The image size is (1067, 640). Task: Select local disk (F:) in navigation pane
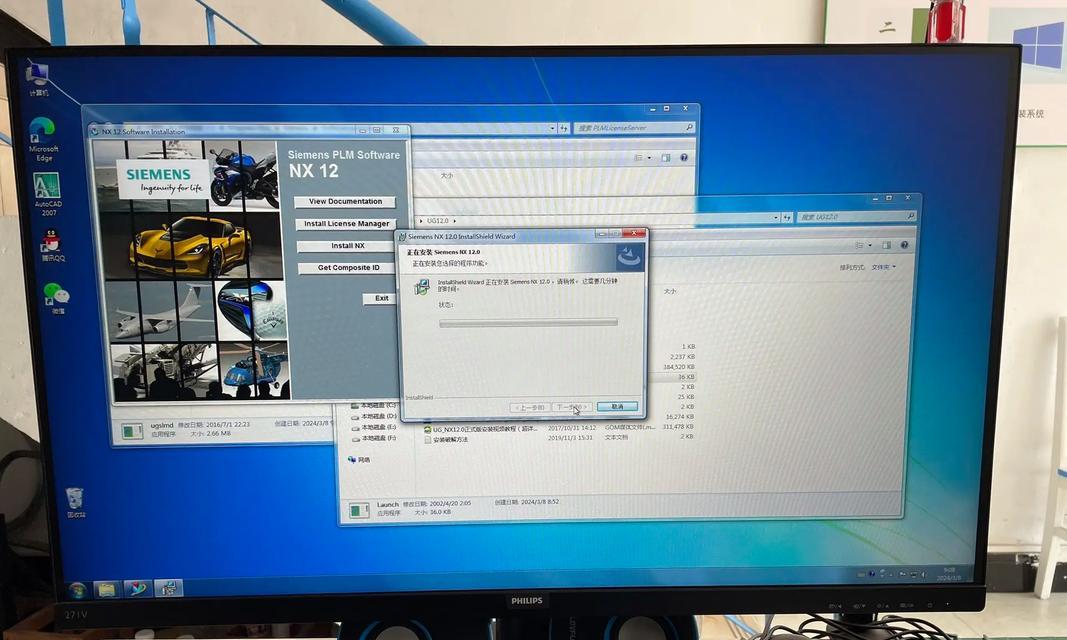click(374, 439)
